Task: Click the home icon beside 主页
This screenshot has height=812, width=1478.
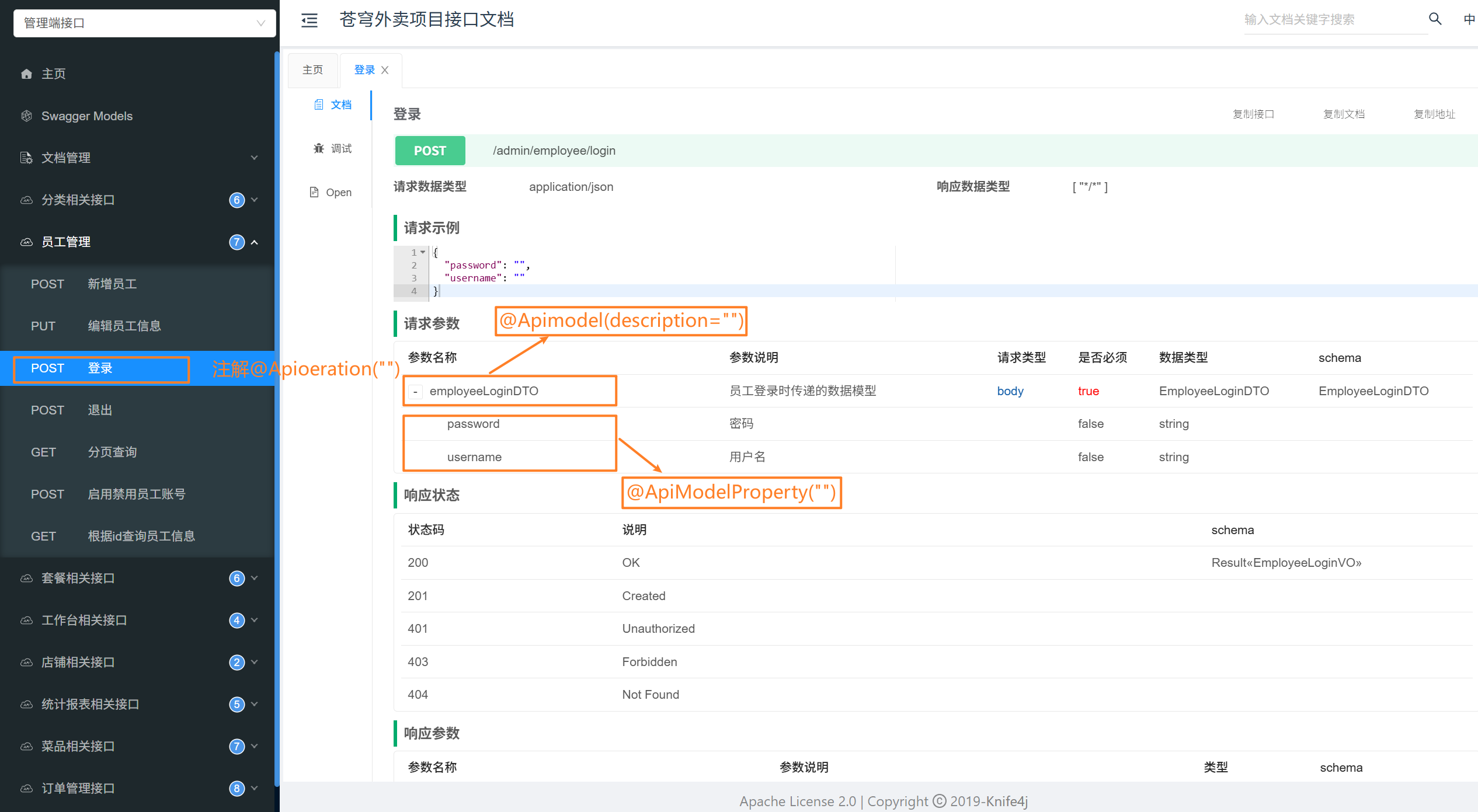Action: coord(26,74)
